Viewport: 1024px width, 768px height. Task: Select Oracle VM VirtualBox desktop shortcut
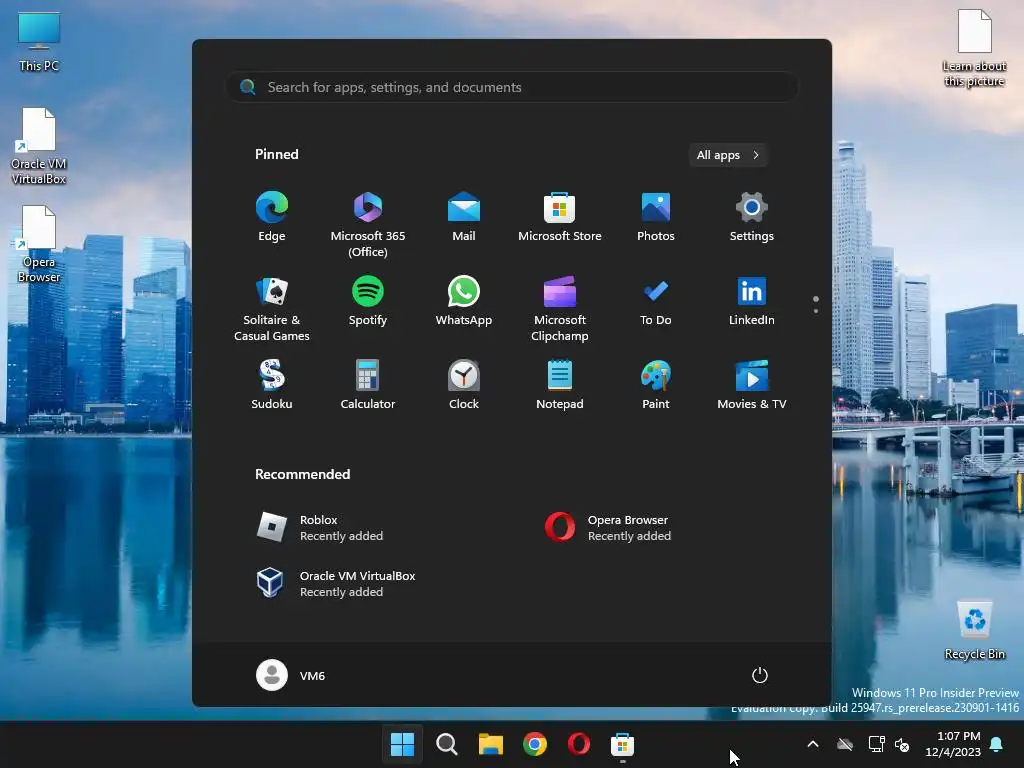(x=39, y=147)
